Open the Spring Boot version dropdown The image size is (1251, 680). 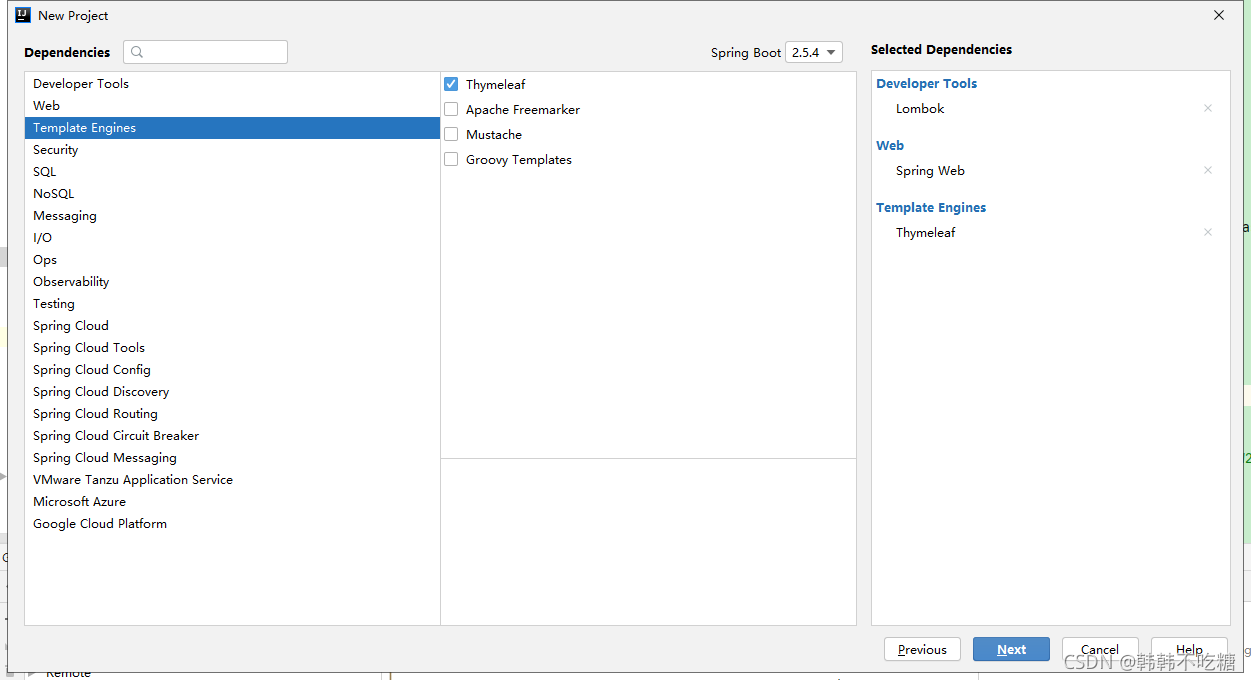click(x=814, y=52)
